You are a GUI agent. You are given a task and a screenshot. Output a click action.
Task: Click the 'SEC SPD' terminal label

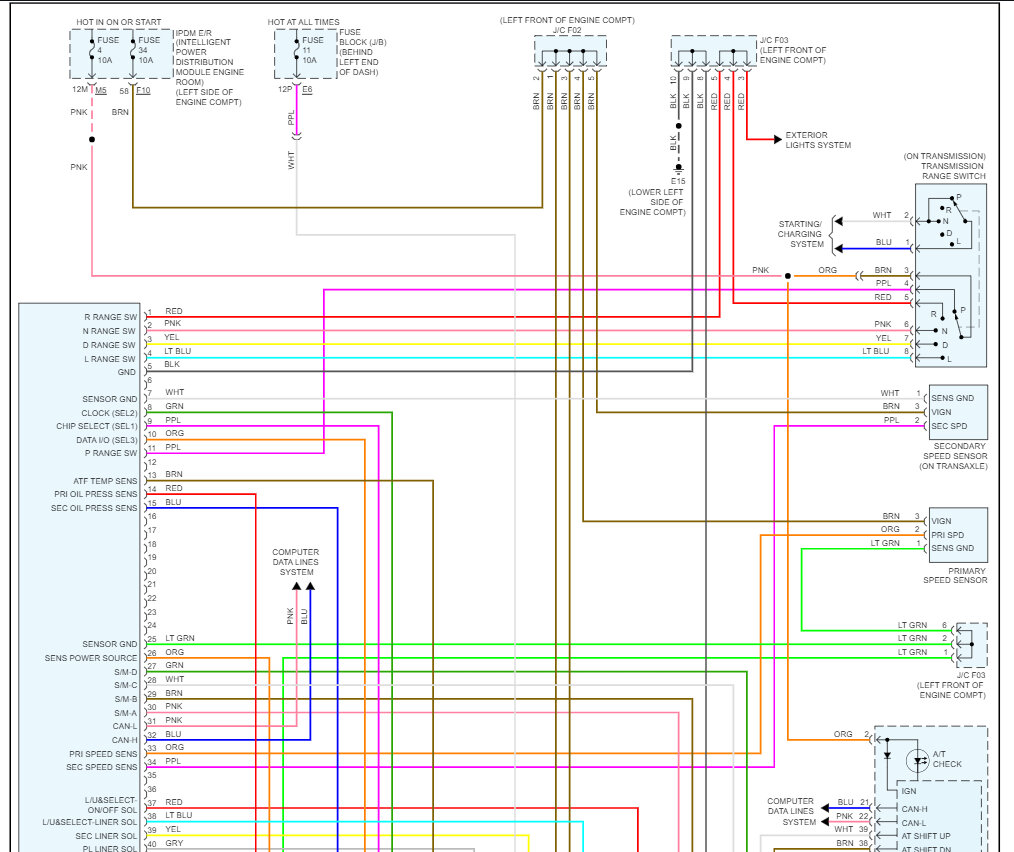pyautogui.click(x=949, y=426)
